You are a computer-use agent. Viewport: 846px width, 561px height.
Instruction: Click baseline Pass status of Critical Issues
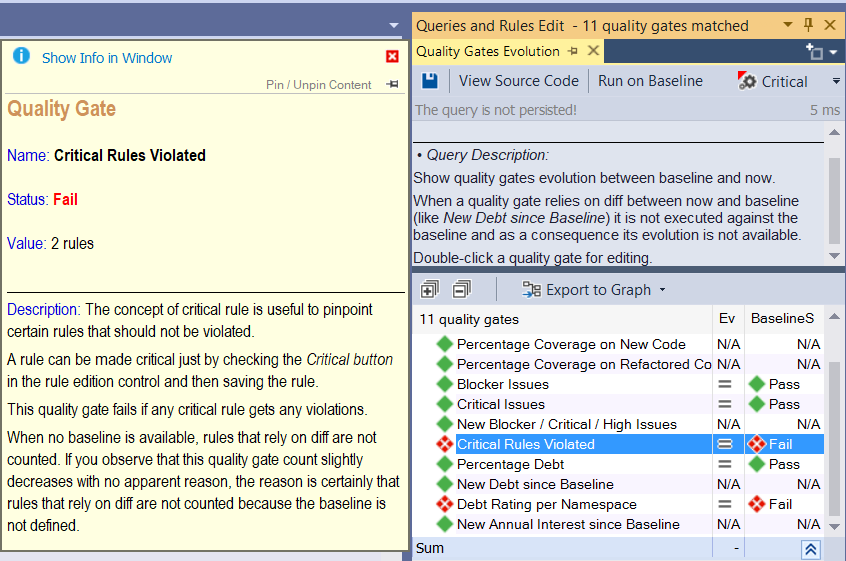[774, 404]
